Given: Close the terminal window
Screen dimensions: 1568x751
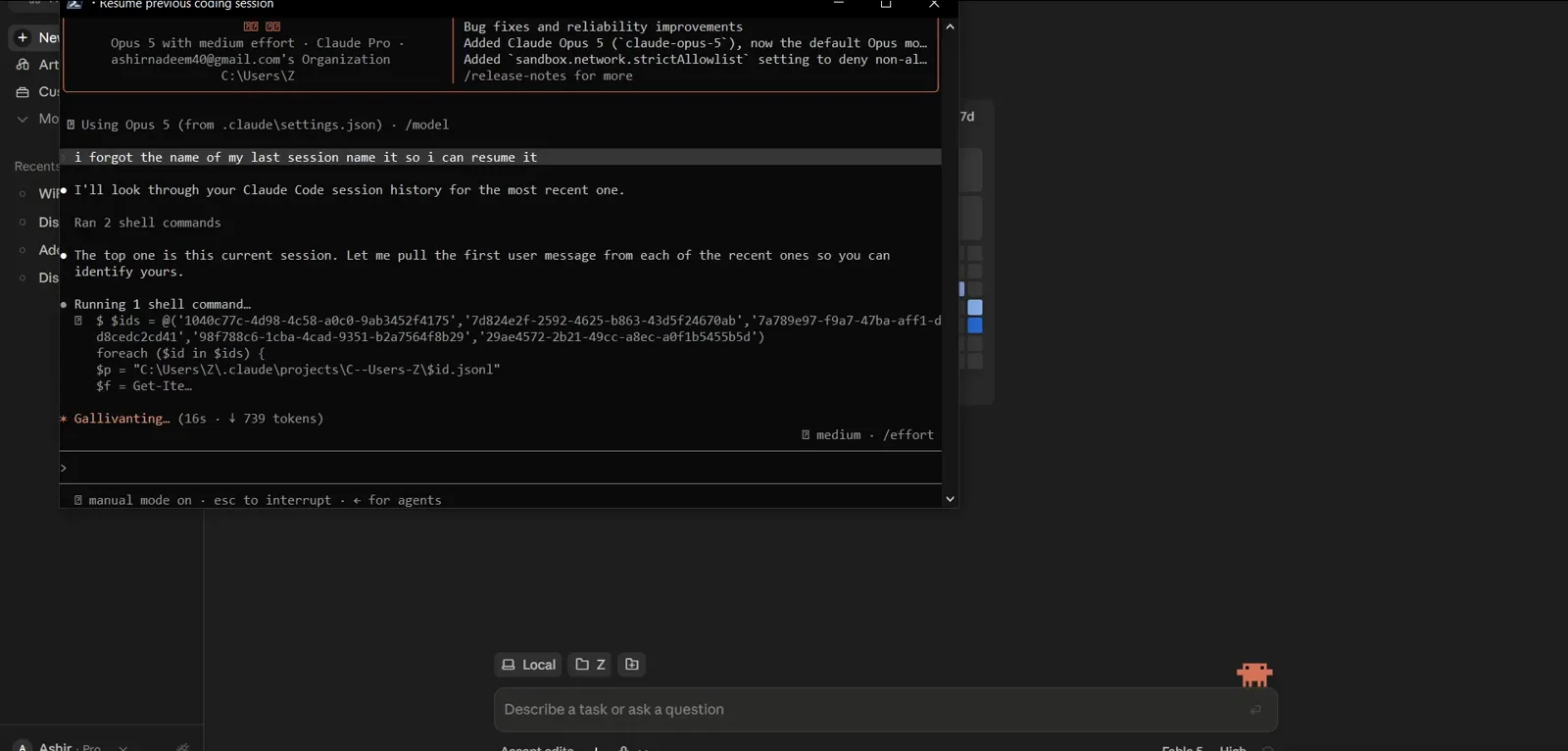Looking at the screenshot, I should (x=934, y=5).
